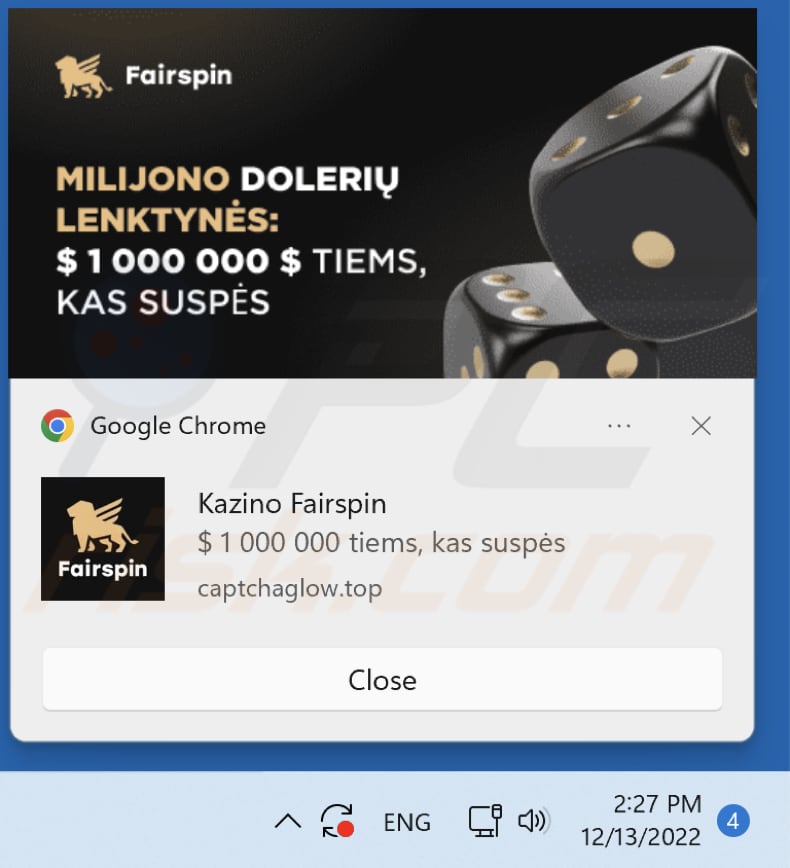Open the clock showing 2:27 PM

[657, 804]
